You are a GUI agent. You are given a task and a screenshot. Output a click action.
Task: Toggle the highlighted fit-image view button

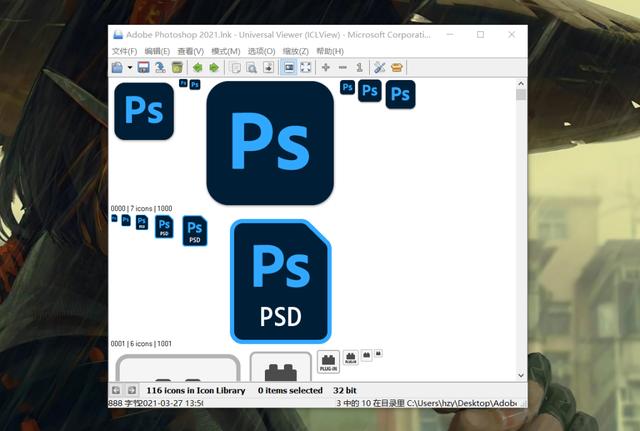coord(289,67)
